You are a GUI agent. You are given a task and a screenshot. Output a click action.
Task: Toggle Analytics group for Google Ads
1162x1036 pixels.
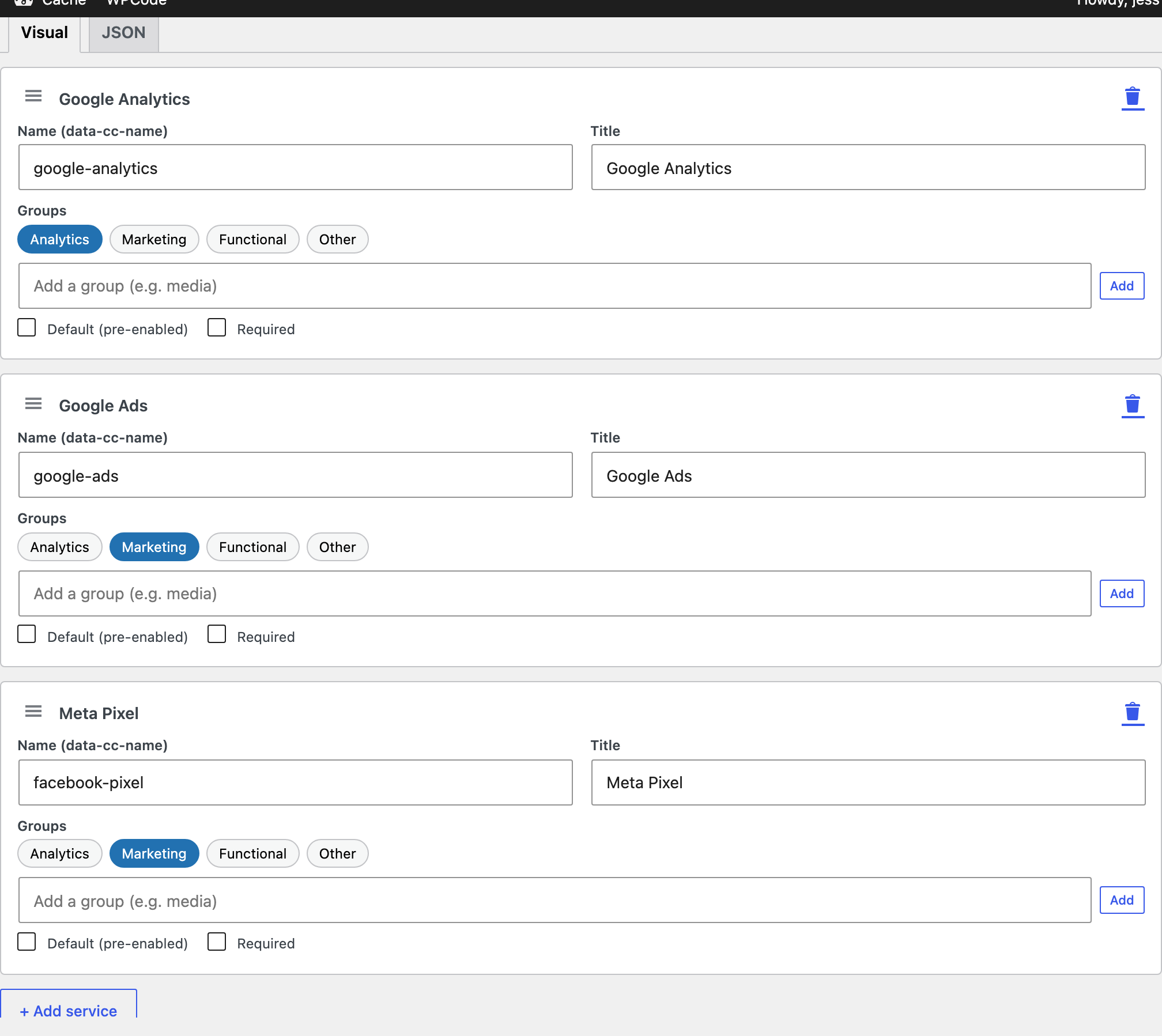60,547
